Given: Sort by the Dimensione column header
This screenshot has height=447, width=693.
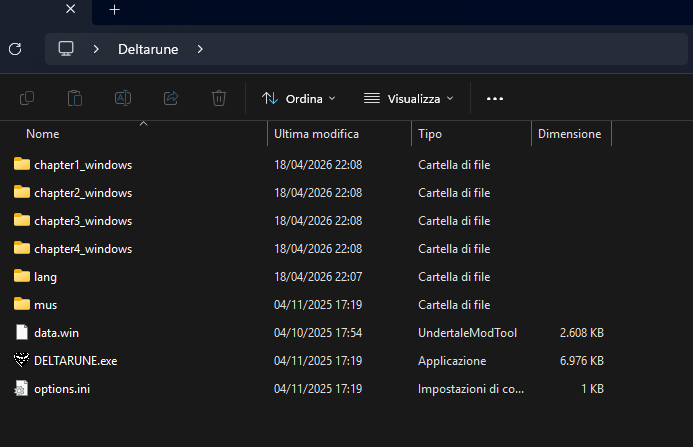Looking at the screenshot, I should coord(569,134).
